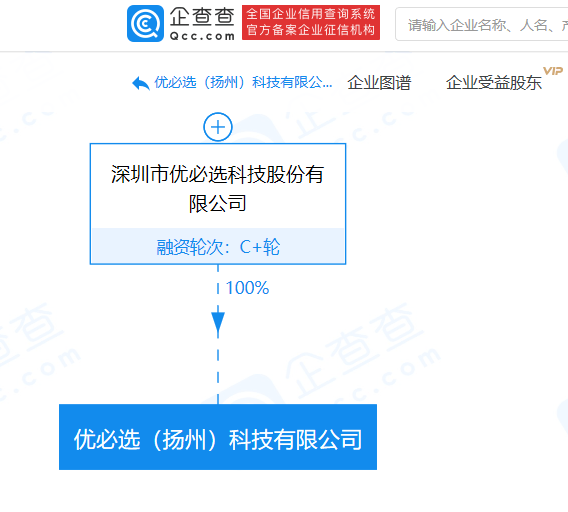
Task: Click the 企查查 Qcc.com brand text
Action: [202, 24]
